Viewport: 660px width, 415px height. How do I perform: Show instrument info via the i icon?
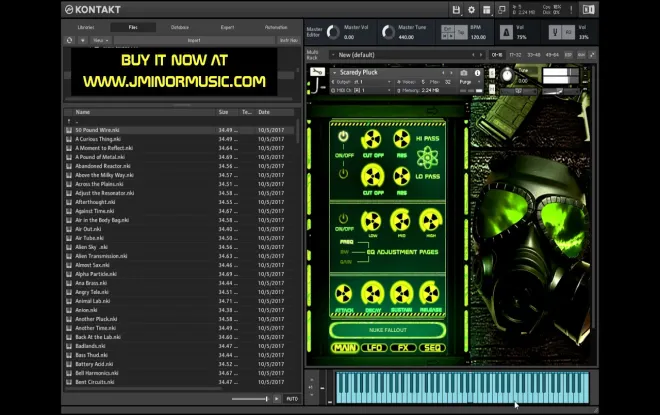coord(477,73)
